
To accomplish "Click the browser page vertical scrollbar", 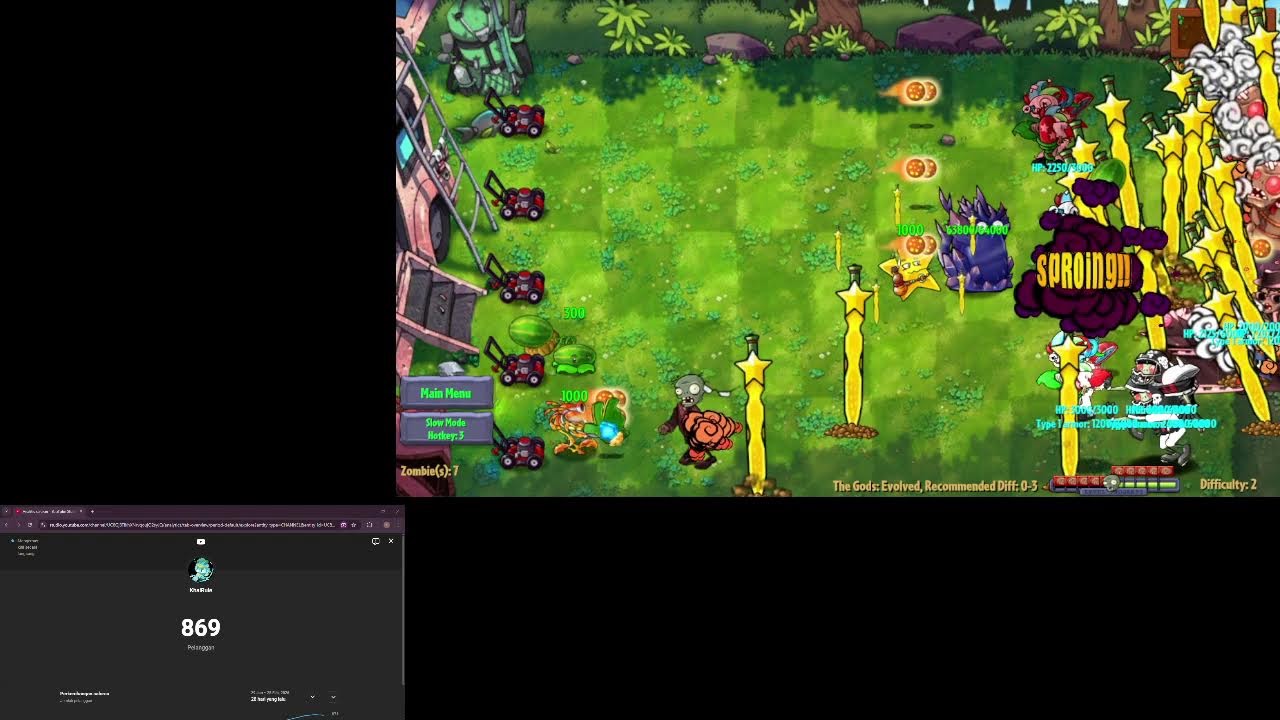I will 403,610.
